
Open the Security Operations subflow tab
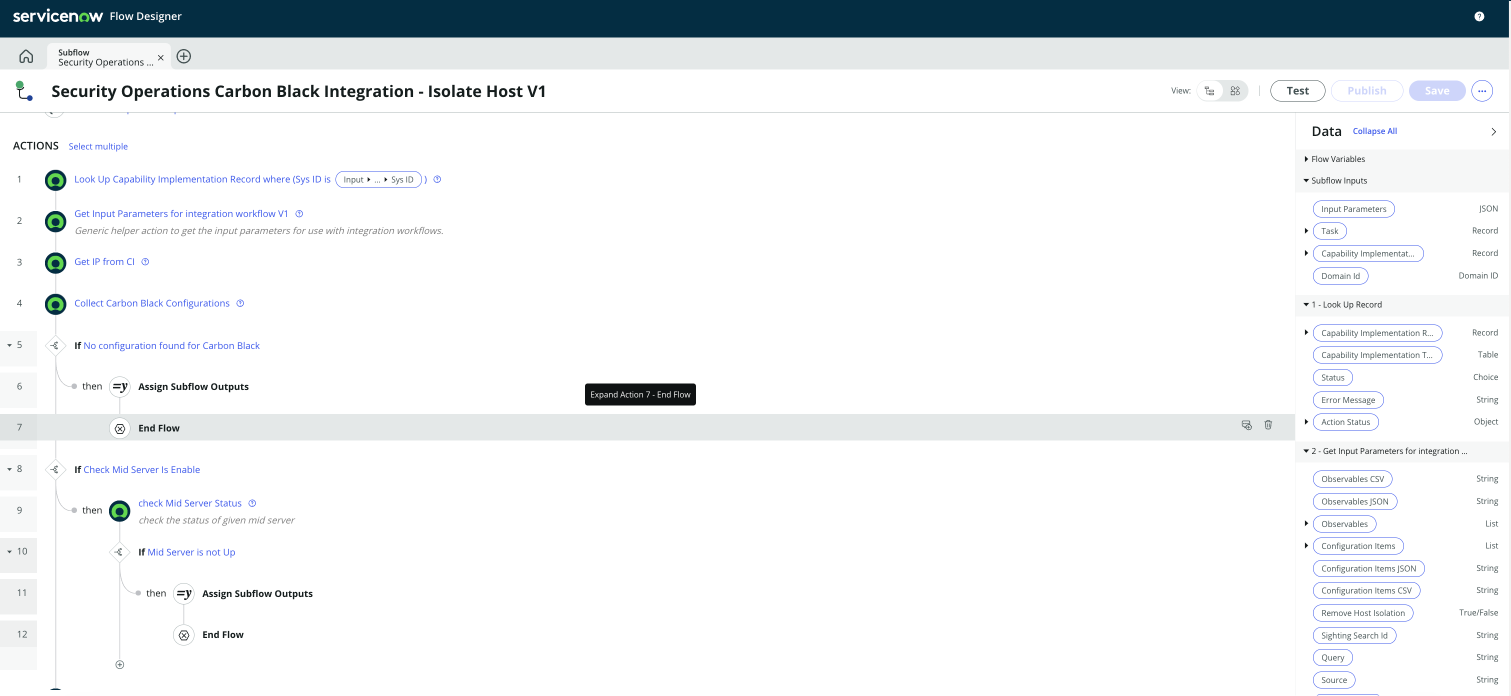[x=105, y=57]
